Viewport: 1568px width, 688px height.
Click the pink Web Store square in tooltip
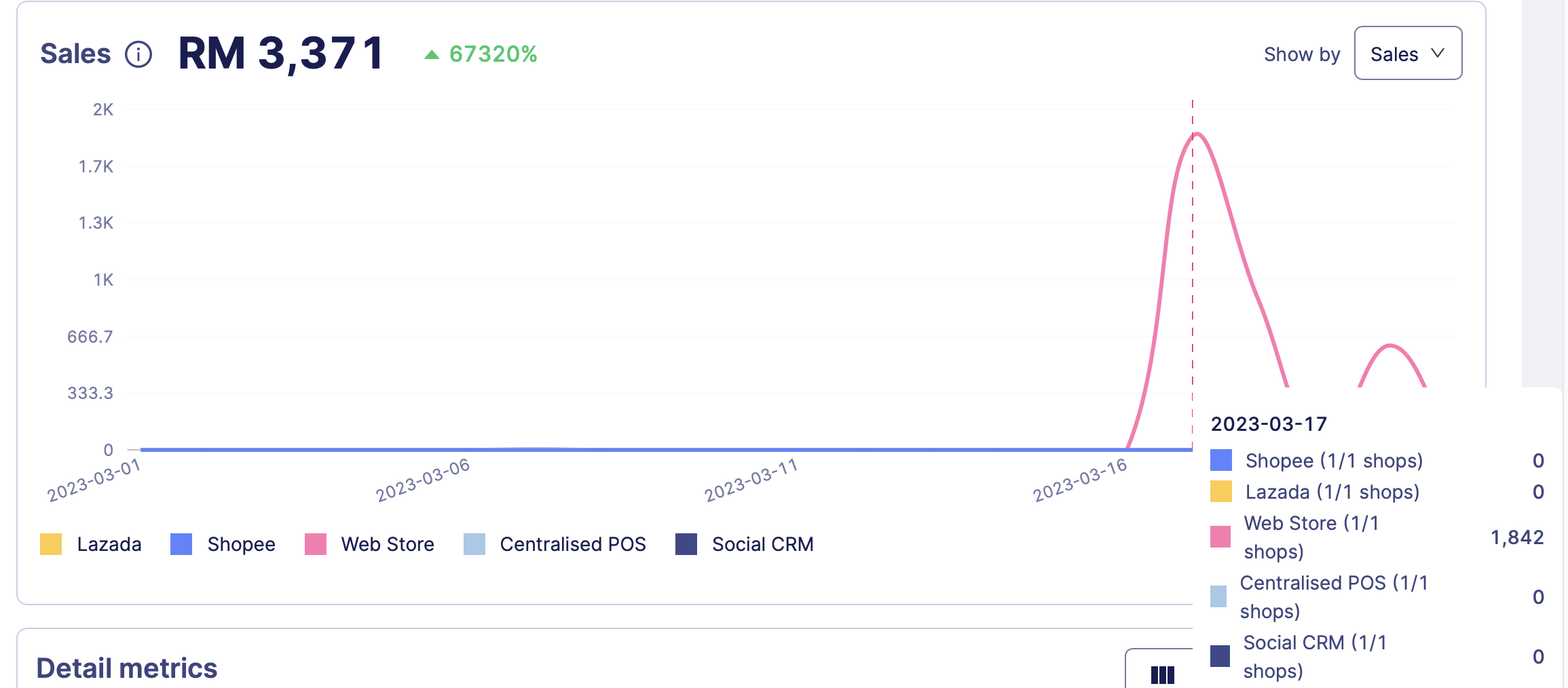point(1220,537)
